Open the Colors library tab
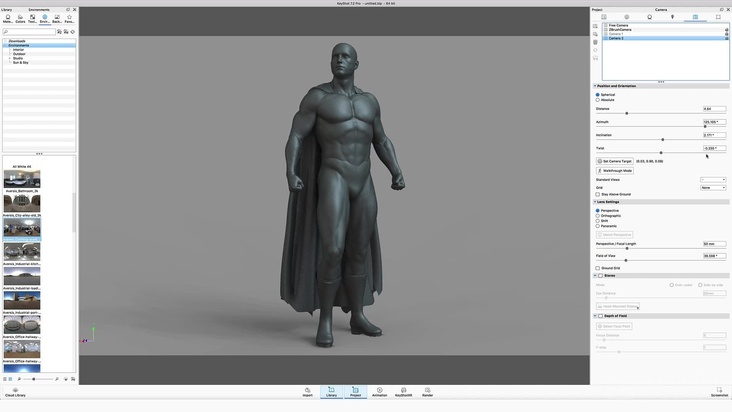Viewport: 732px width, 412px height. tap(20, 19)
